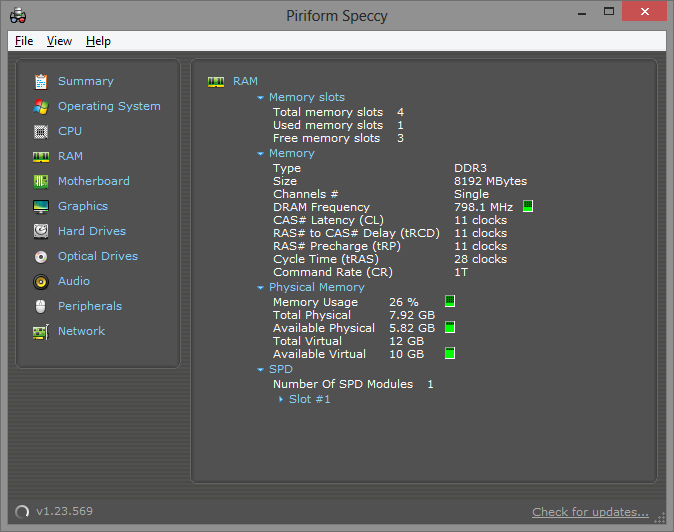Click the Audio speaker icon
Image resolution: width=674 pixels, height=532 pixels.
tap(41, 282)
